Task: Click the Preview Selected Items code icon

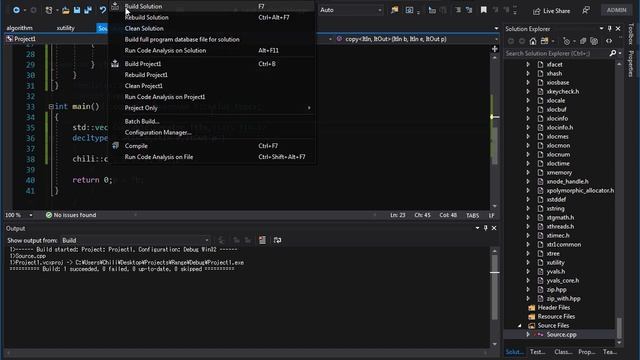Action: (609, 41)
